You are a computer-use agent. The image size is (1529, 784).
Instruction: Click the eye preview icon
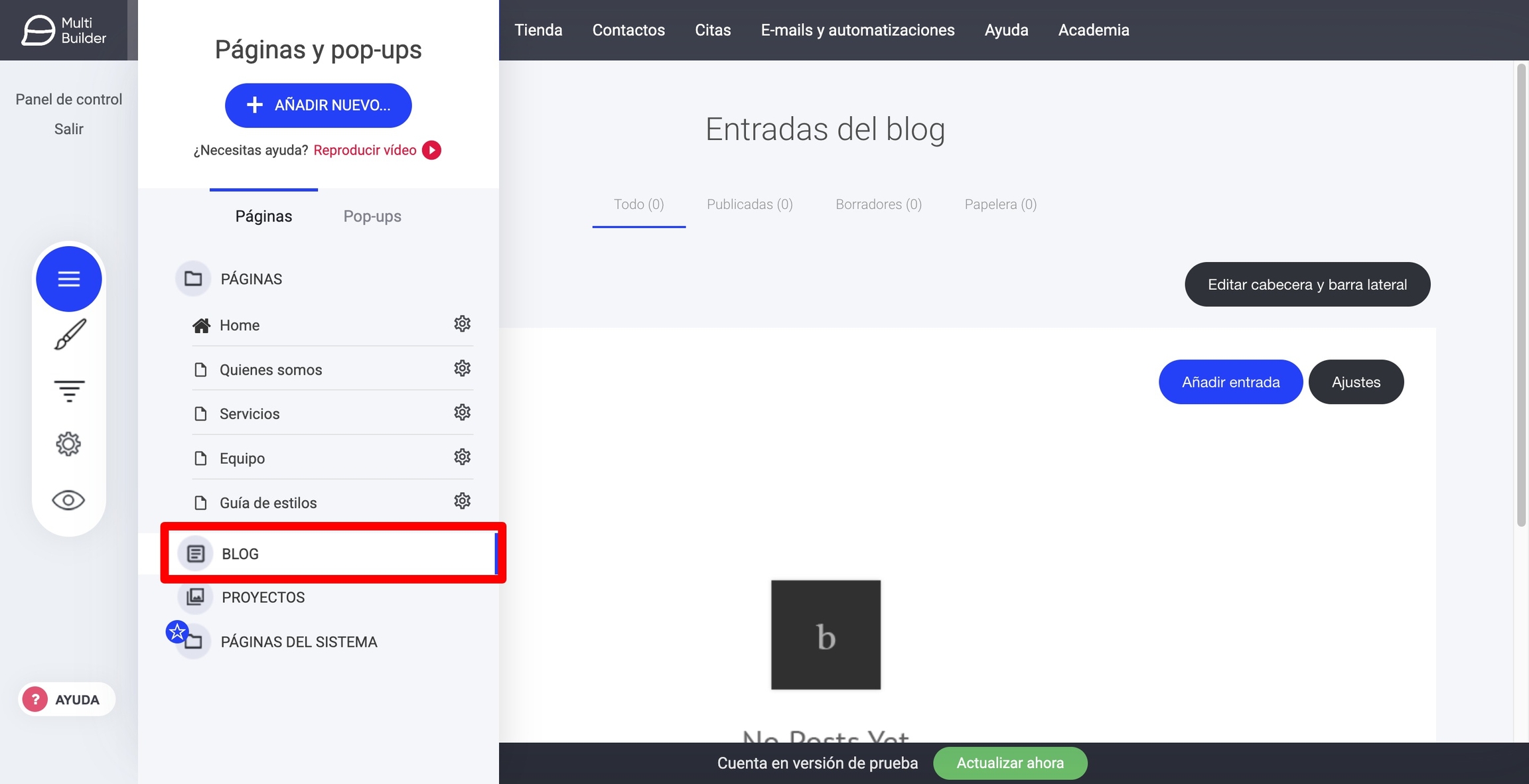pos(68,500)
